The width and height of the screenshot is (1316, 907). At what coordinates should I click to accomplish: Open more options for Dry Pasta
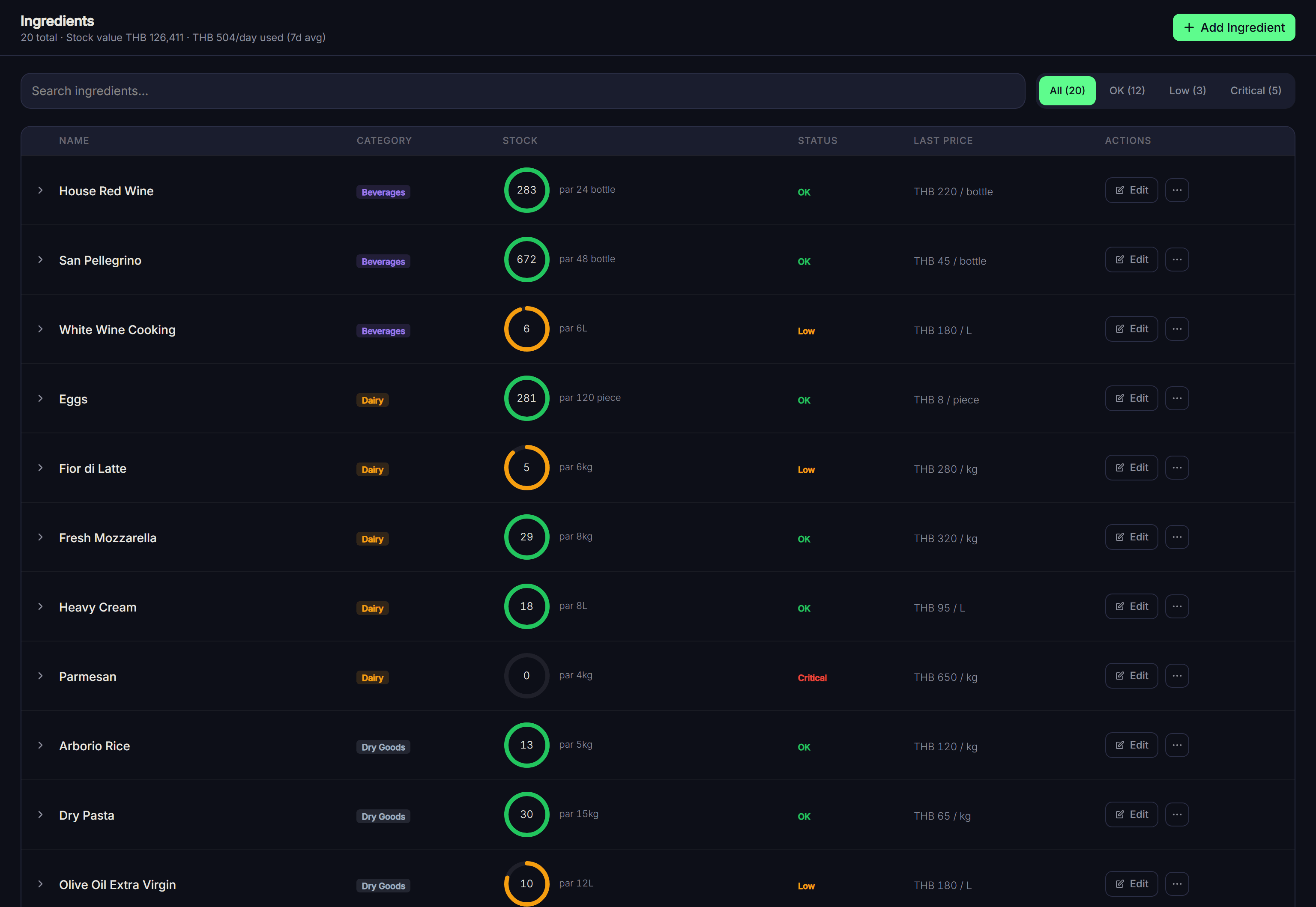click(1177, 815)
